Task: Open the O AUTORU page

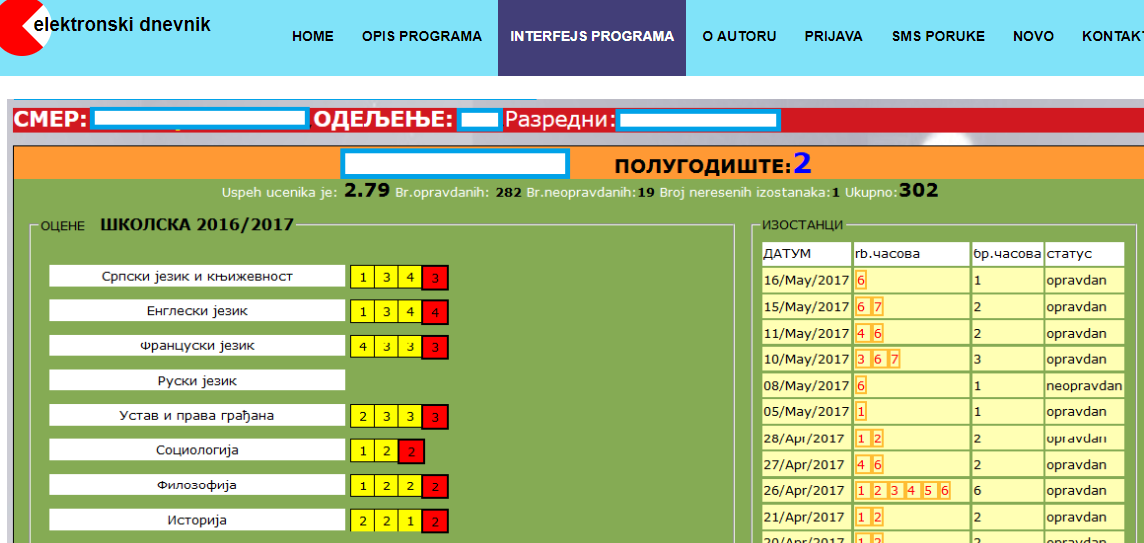Action: [x=739, y=37]
